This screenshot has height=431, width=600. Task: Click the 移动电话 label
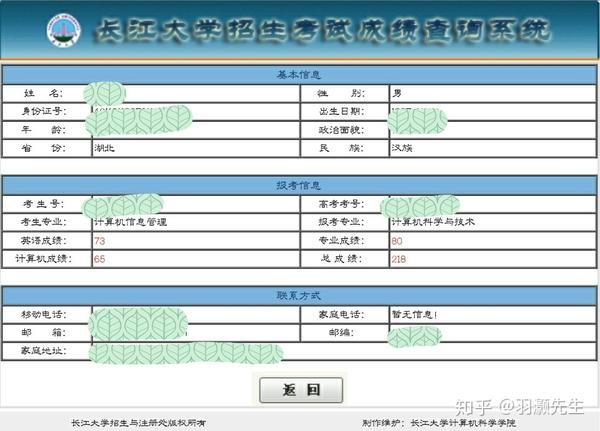pos(43,315)
